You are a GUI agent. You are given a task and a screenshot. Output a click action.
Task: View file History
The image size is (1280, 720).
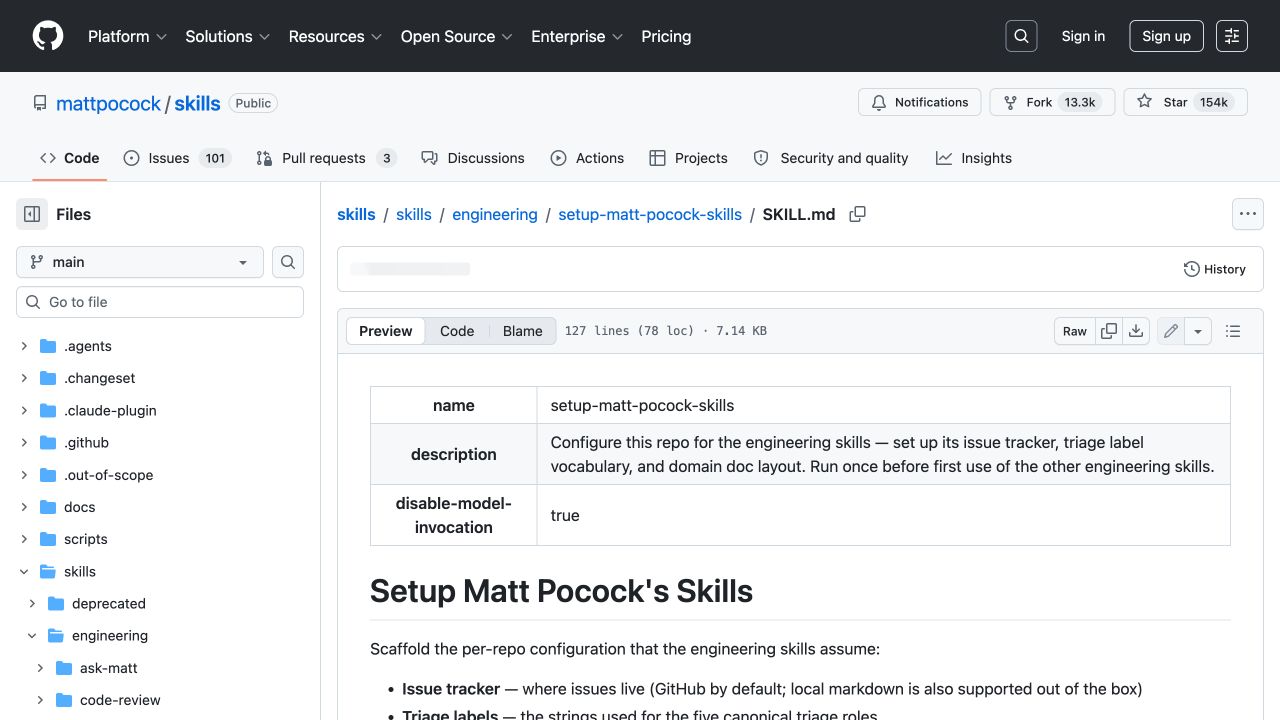[x=1215, y=269]
